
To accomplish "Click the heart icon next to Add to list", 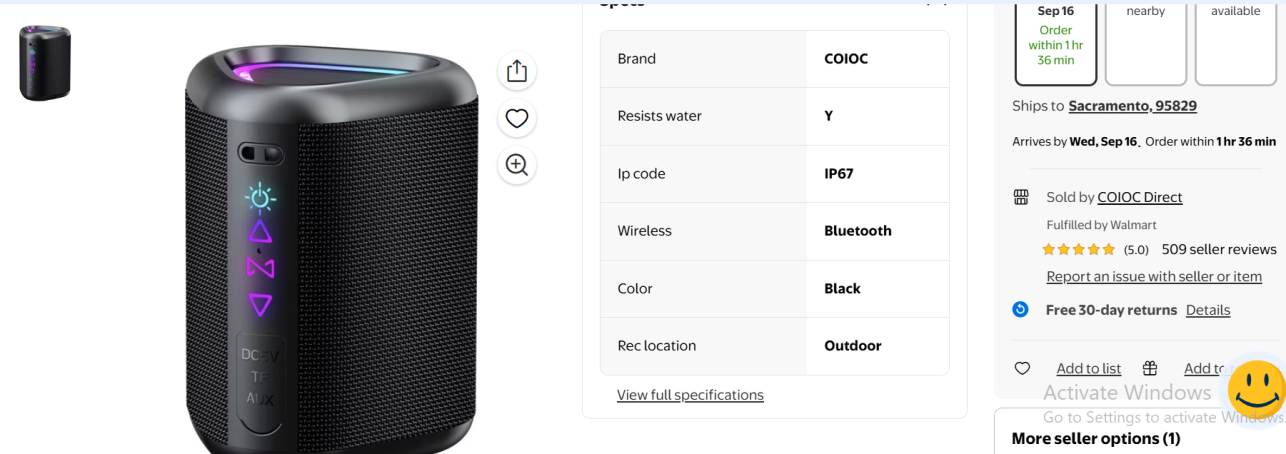I will click(x=1022, y=368).
